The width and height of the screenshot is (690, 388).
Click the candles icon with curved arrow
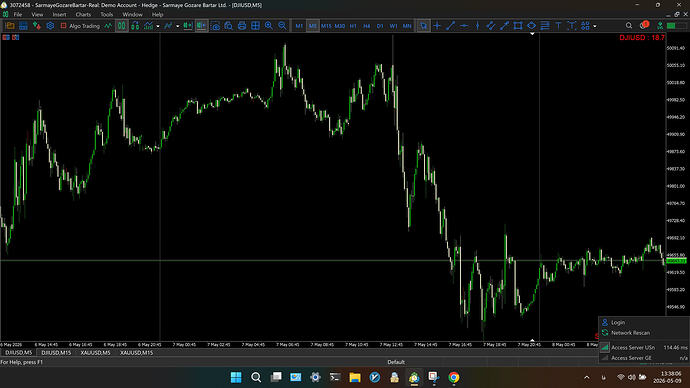tap(135, 26)
